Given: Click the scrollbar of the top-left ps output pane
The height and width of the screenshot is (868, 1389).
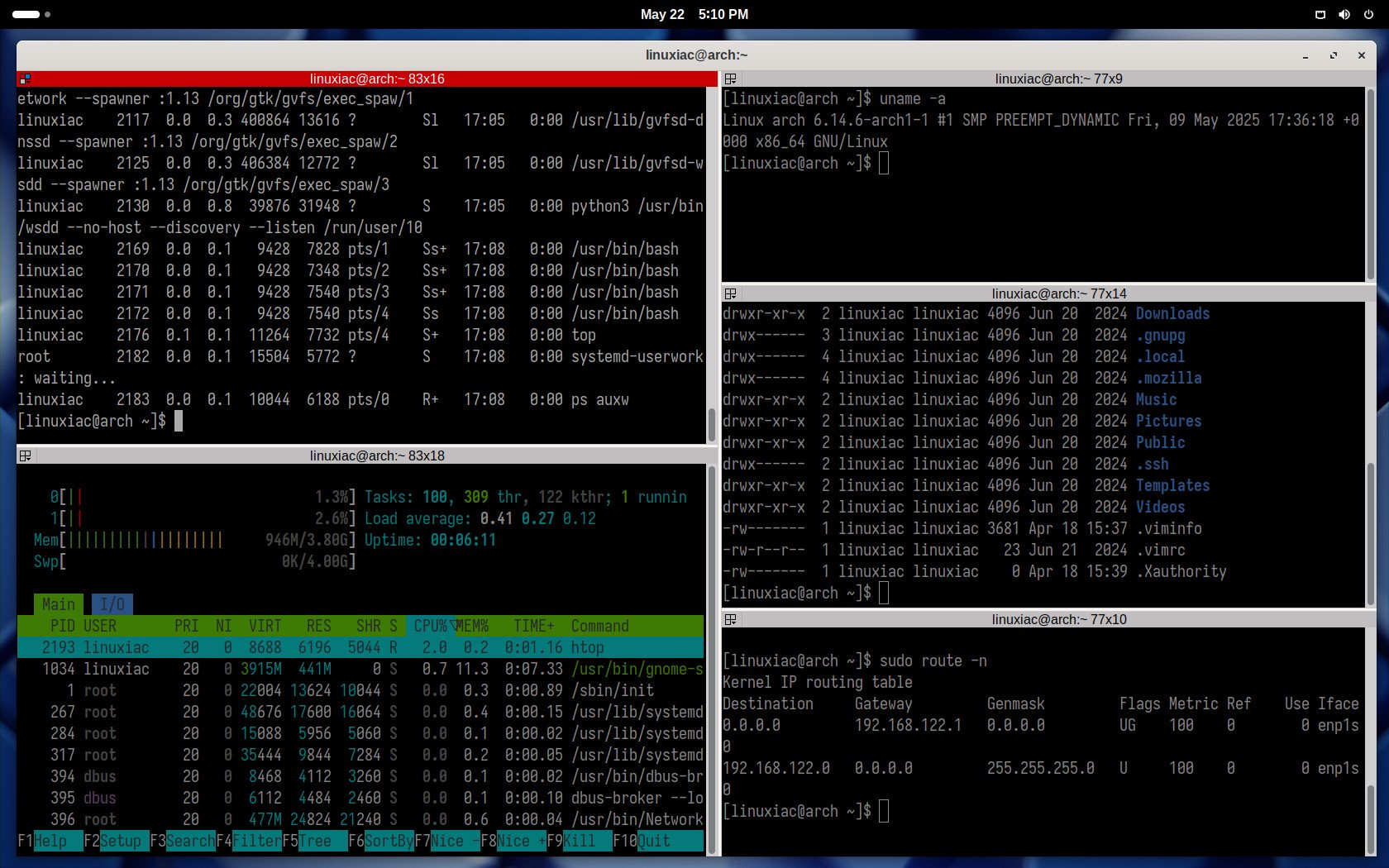Looking at the screenshot, I should 711,426.
